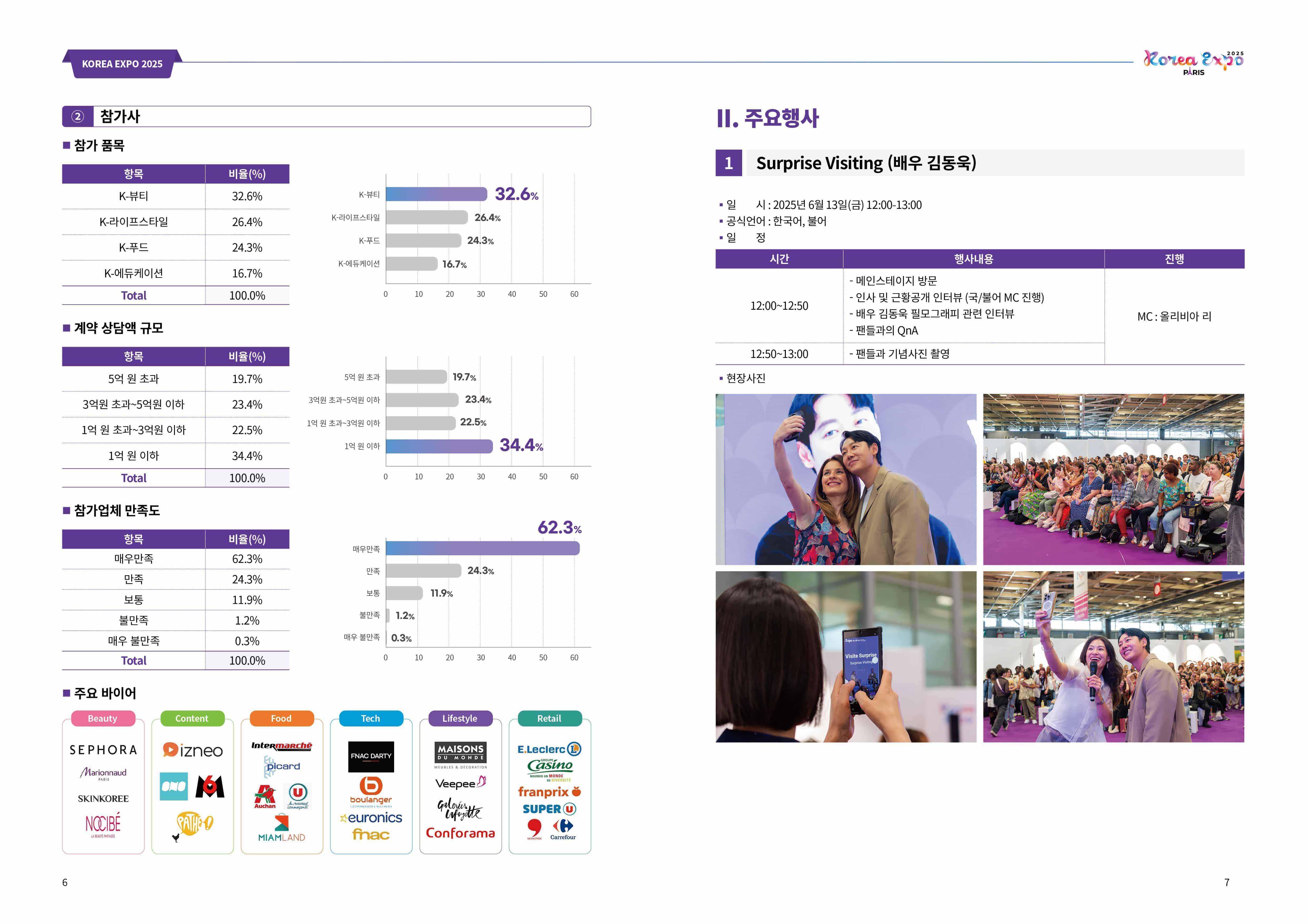This screenshot has height=924, width=1307.
Task: Select the Retail category label
Action: [549, 719]
